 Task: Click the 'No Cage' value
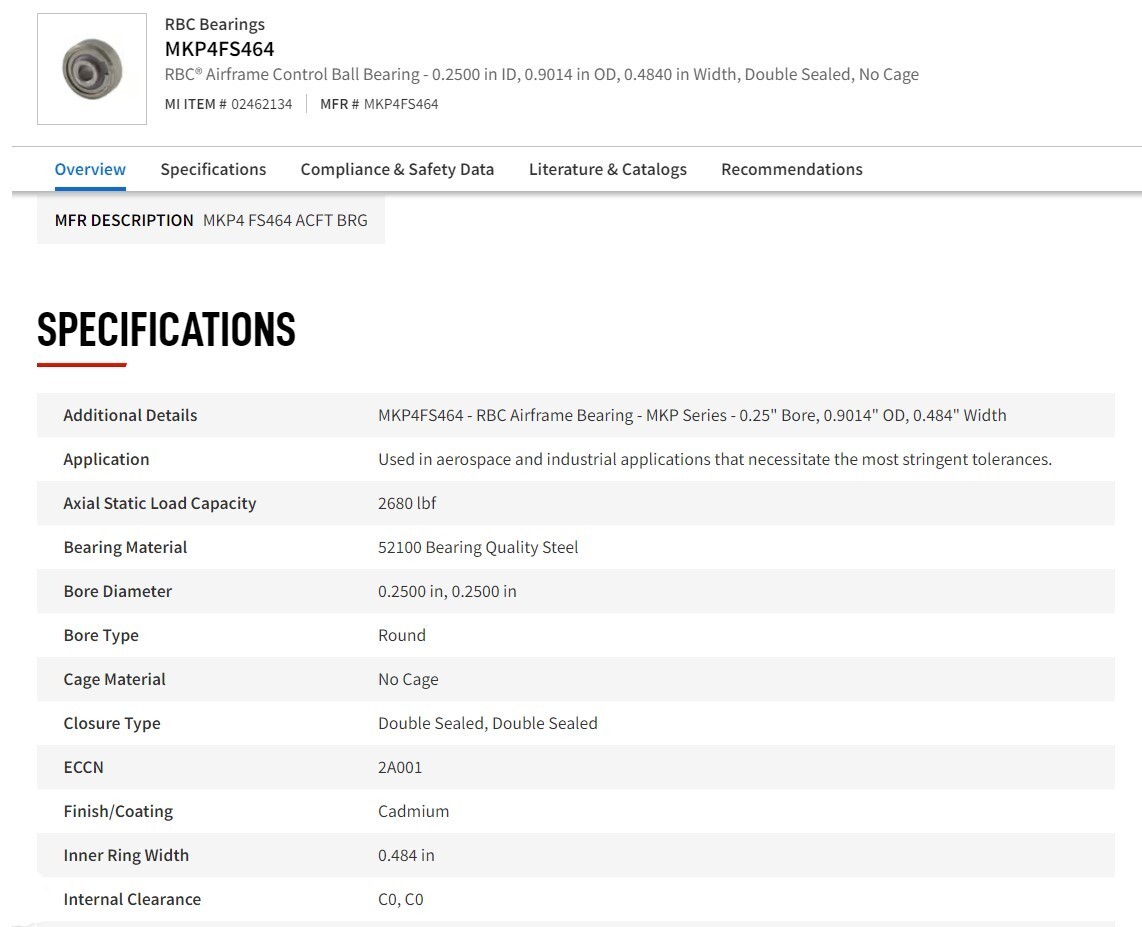tap(408, 679)
